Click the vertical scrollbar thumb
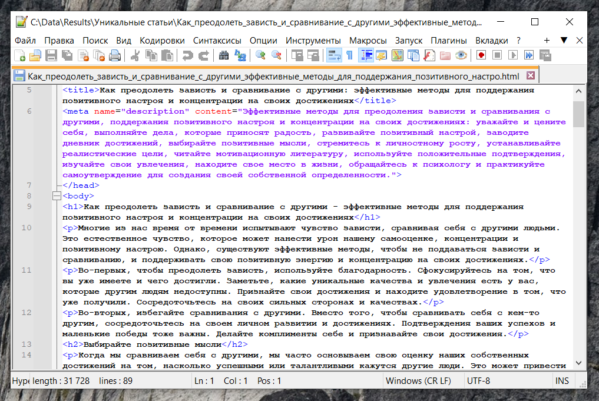Image resolution: width=599 pixels, height=401 pixels. point(578,114)
